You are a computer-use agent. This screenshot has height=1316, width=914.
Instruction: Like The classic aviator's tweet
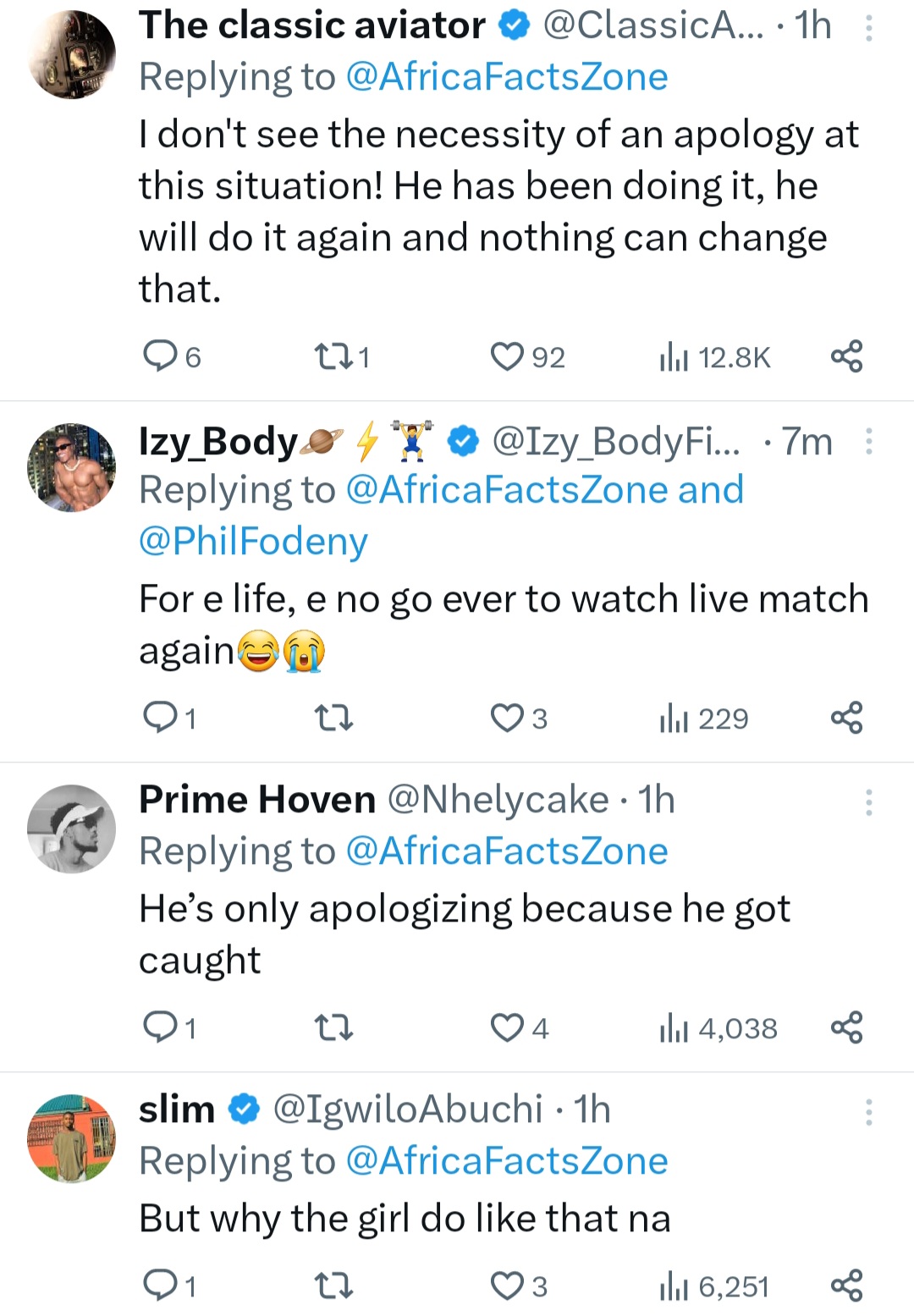508,357
